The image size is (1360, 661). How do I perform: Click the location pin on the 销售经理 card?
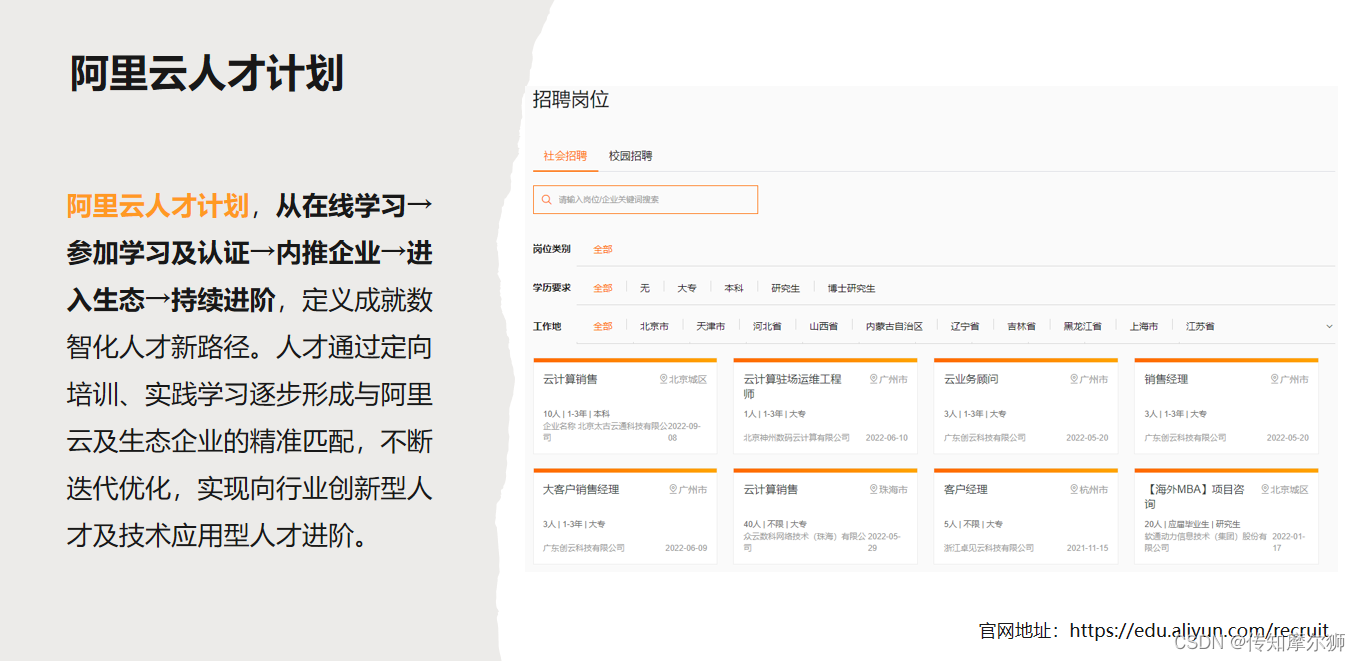(1274, 380)
